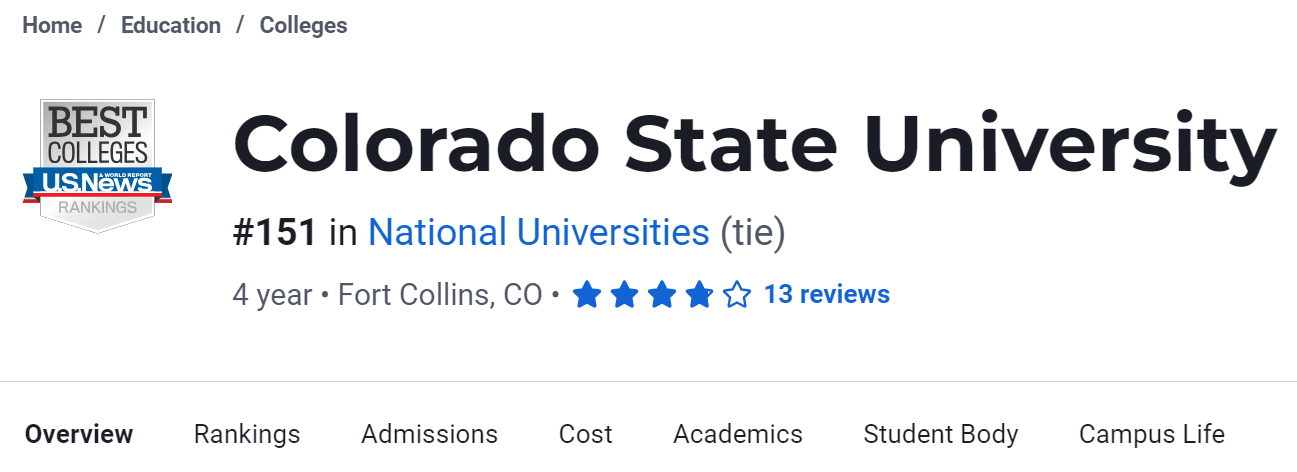
Task: Navigate to the Colleges breadcrumb
Action: coord(303,26)
